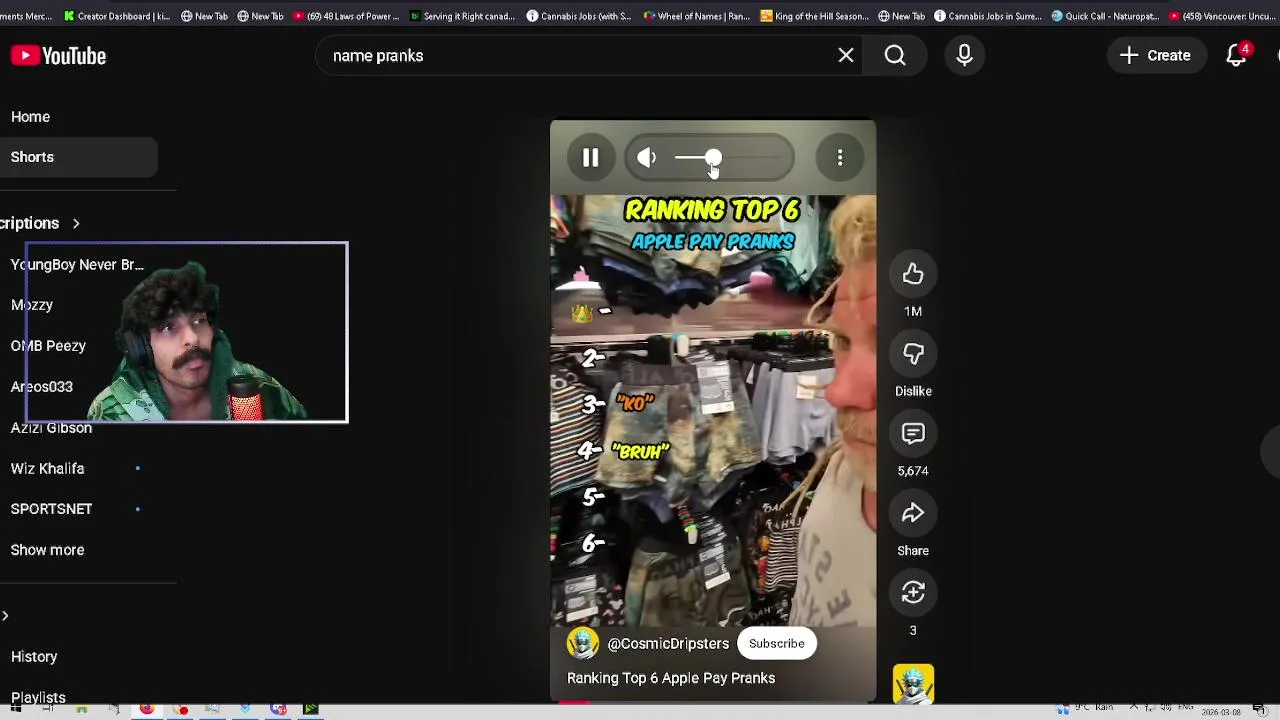Switch to the 'Cannabis Jobs in Surre...' tab
This screenshot has height=720, width=1280.
989,16
